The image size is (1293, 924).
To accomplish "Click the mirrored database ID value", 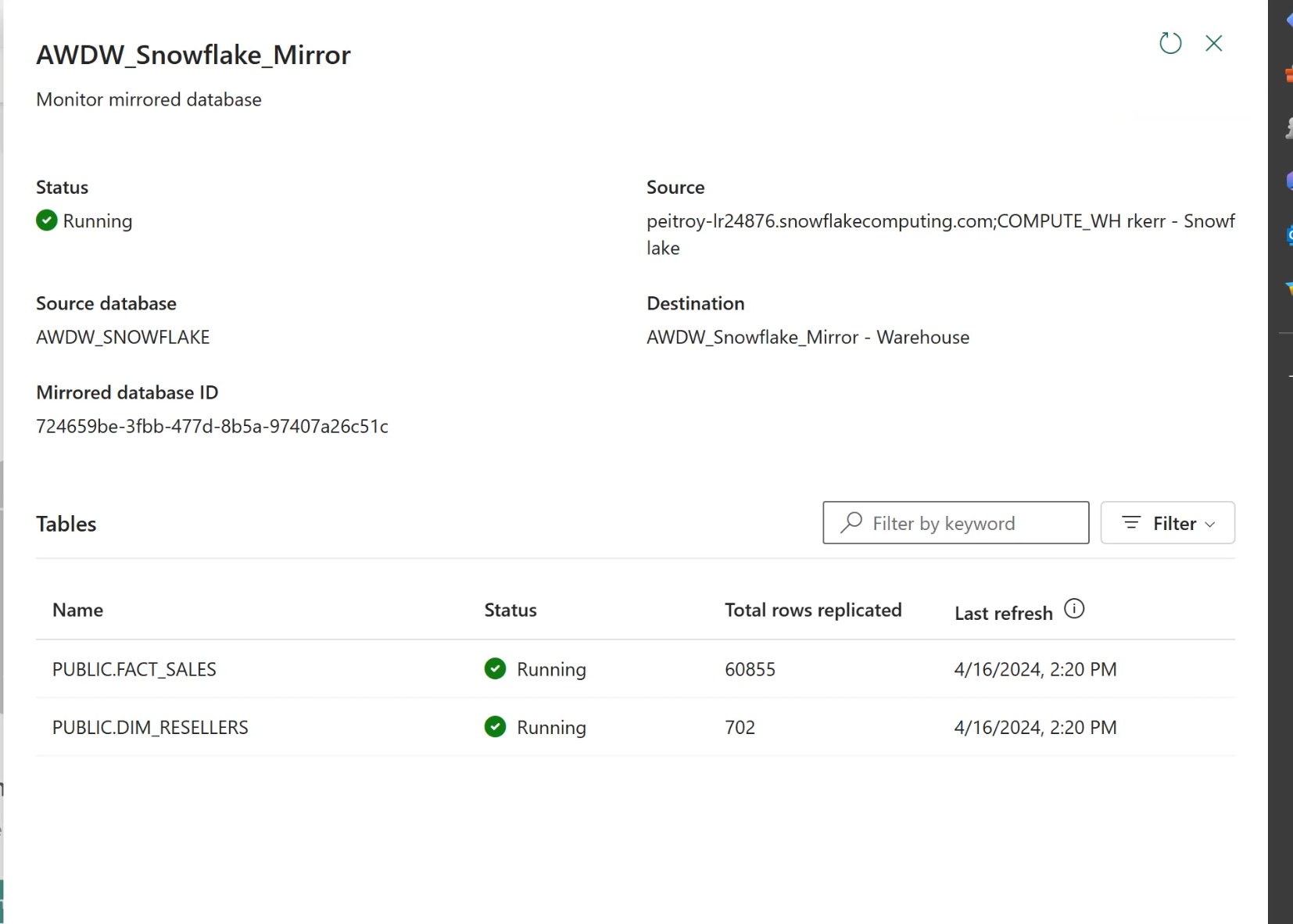I will (x=212, y=426).
